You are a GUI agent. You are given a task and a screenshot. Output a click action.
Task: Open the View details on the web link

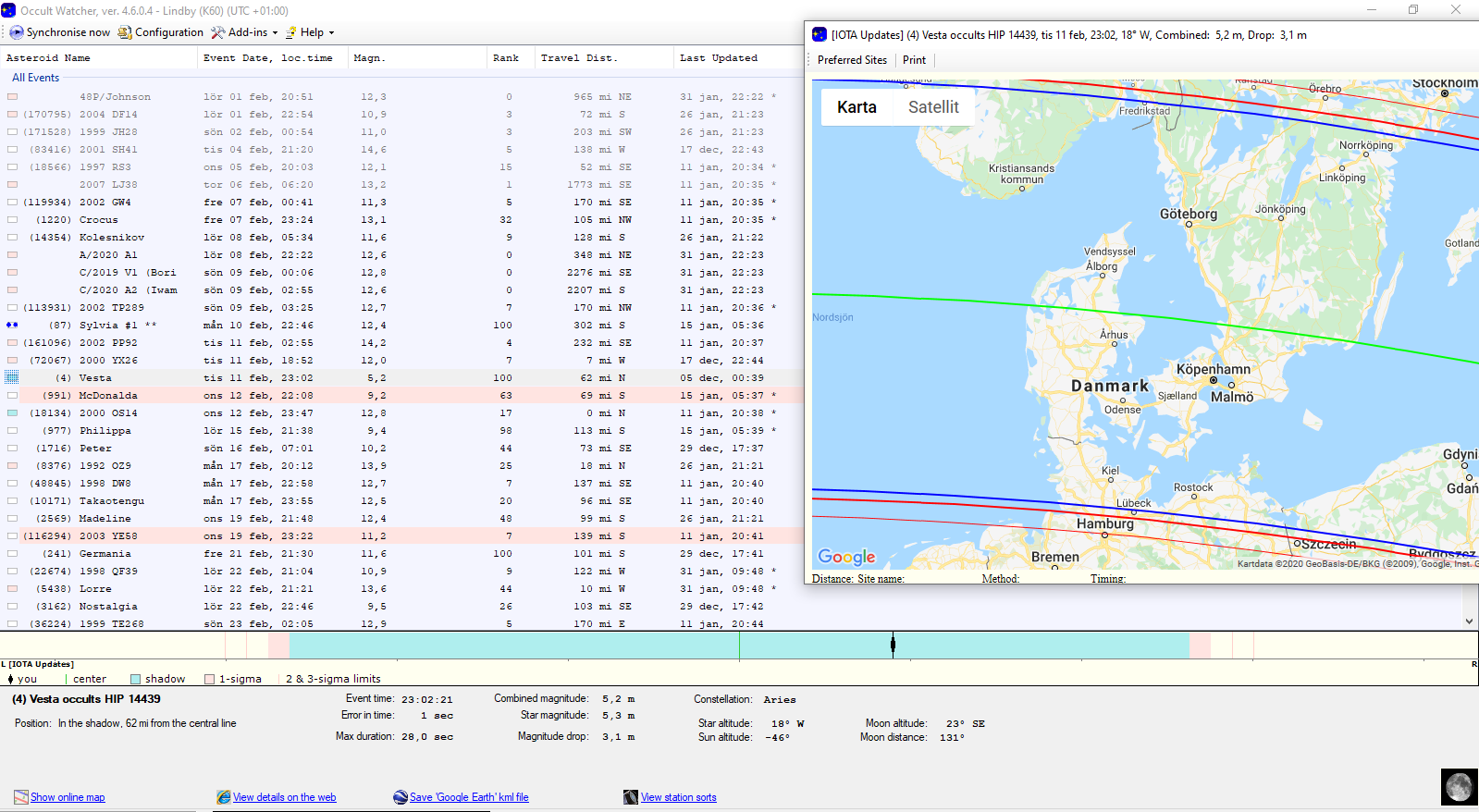click(x=284, y=797)
